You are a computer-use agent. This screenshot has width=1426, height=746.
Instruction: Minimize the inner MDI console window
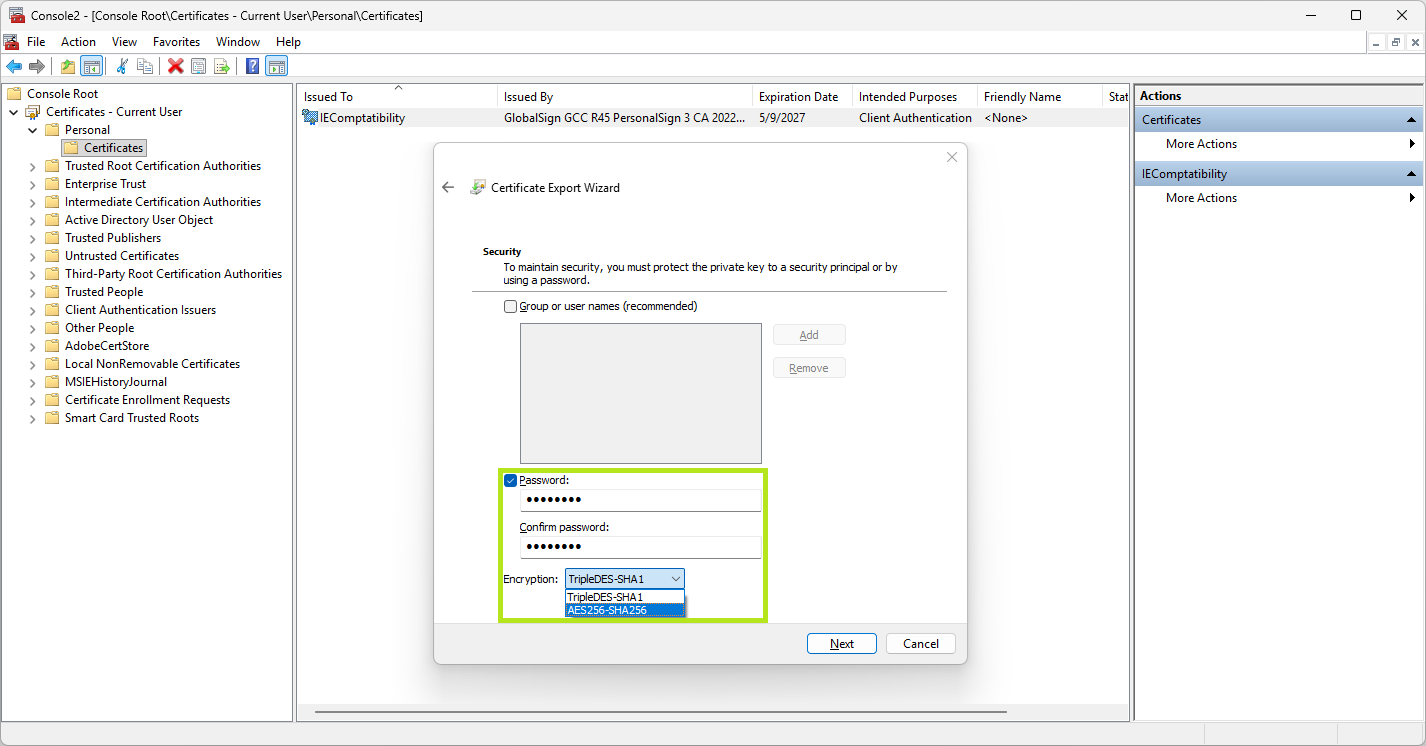tap(1376, 42)
